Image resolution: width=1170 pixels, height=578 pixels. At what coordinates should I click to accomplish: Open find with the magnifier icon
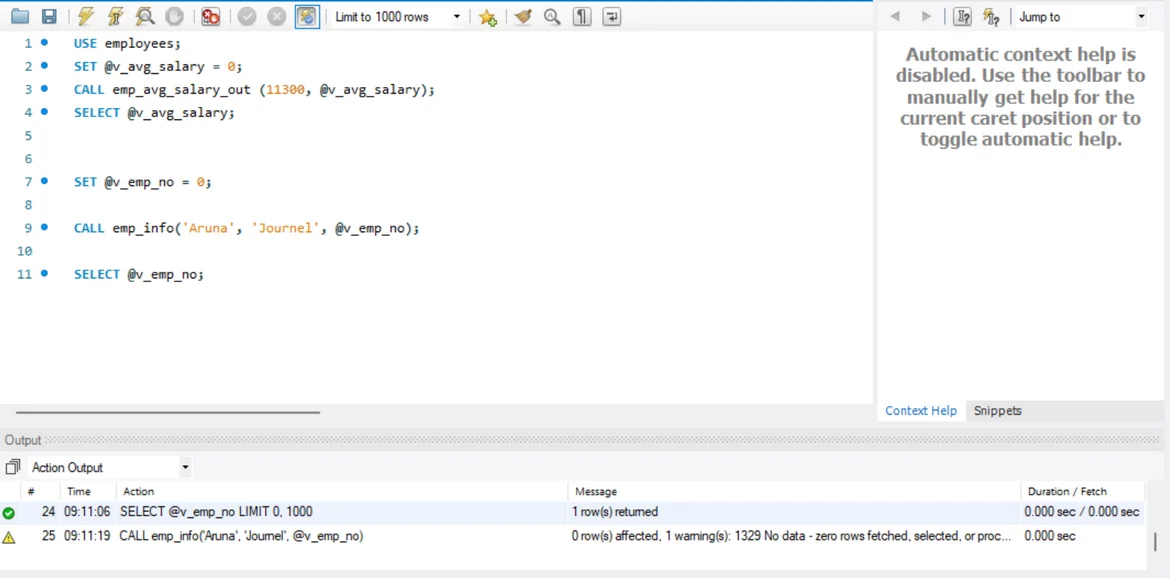[552, 17]
